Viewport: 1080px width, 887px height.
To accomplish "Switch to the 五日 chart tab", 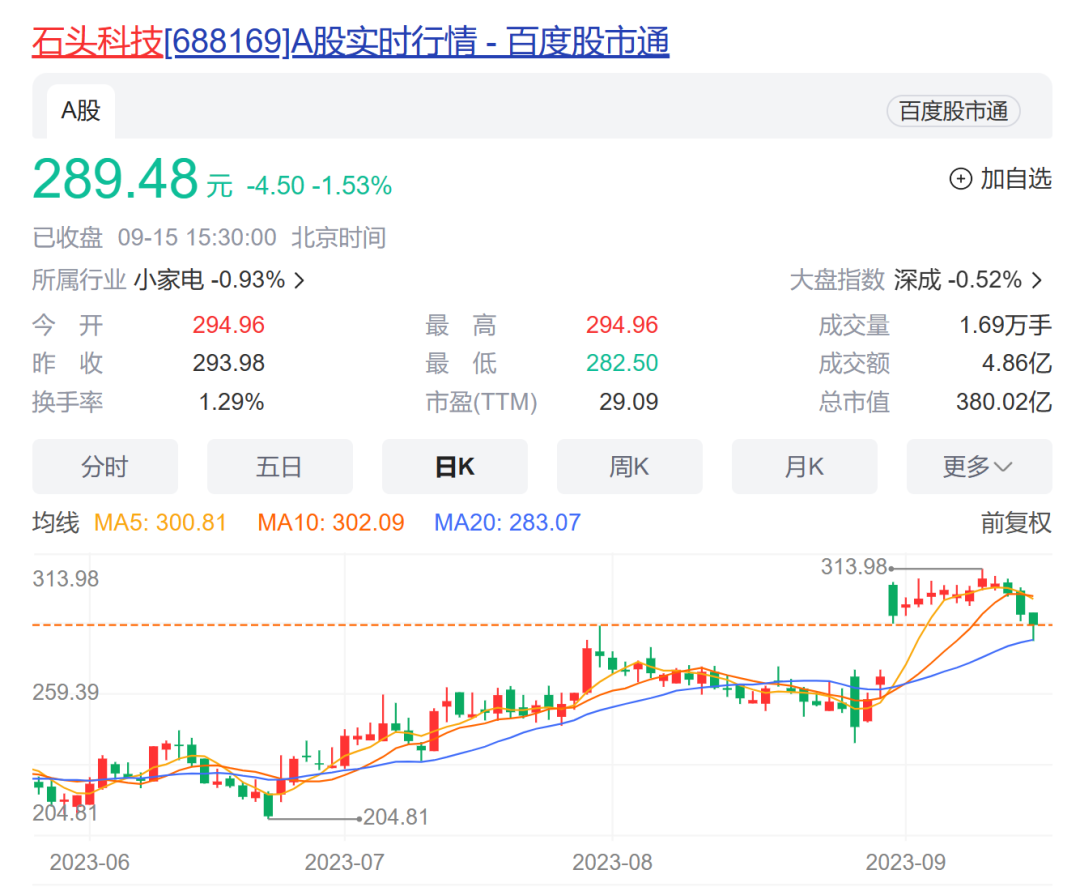I will coord(280,466).
